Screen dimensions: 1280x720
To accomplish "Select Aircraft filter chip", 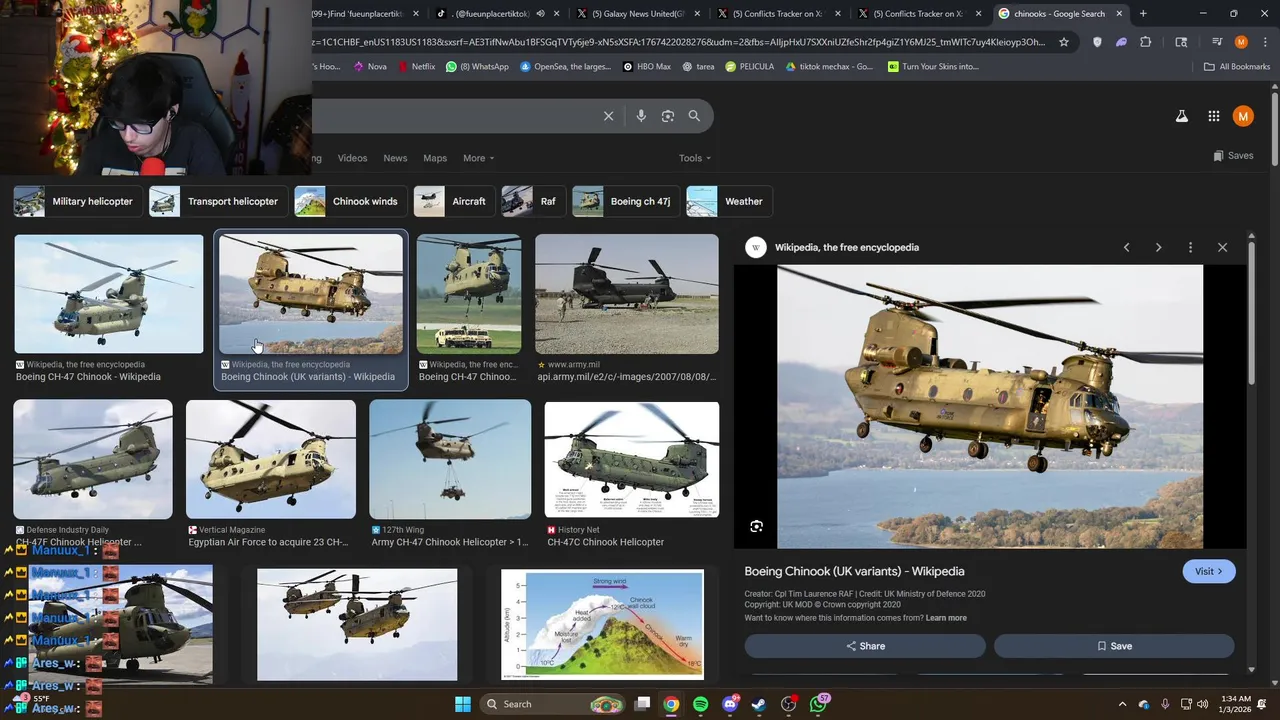I will (x=453, y=201).
